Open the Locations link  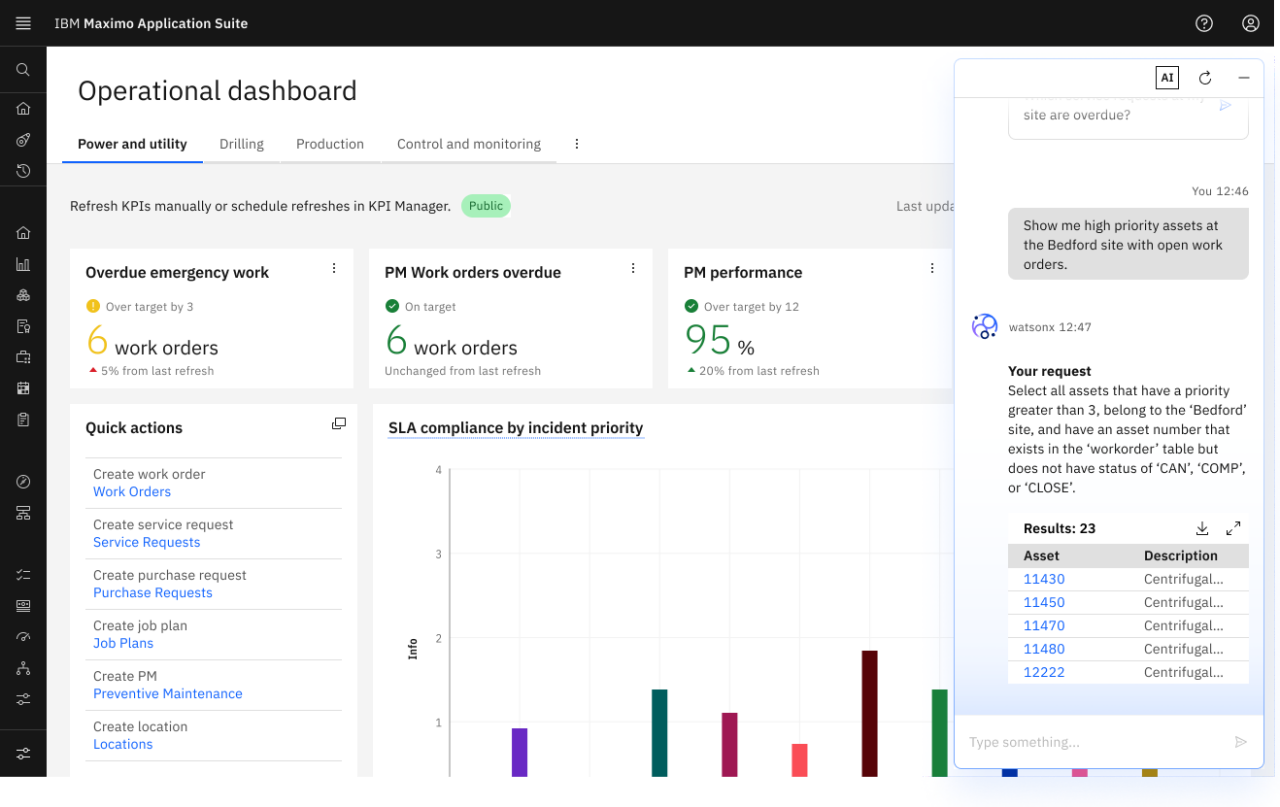point(123,744)
